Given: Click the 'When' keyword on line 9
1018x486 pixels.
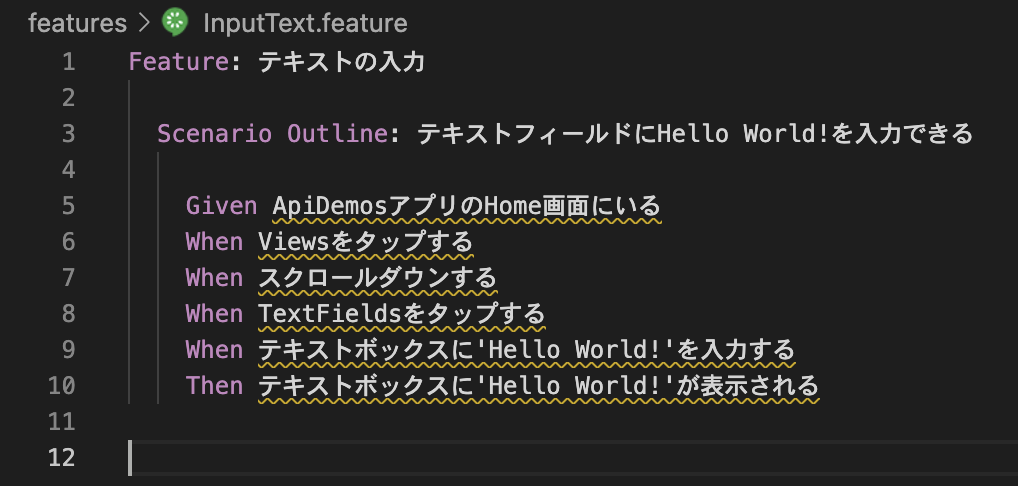Looking at the screenshot, I should [214, 350].
